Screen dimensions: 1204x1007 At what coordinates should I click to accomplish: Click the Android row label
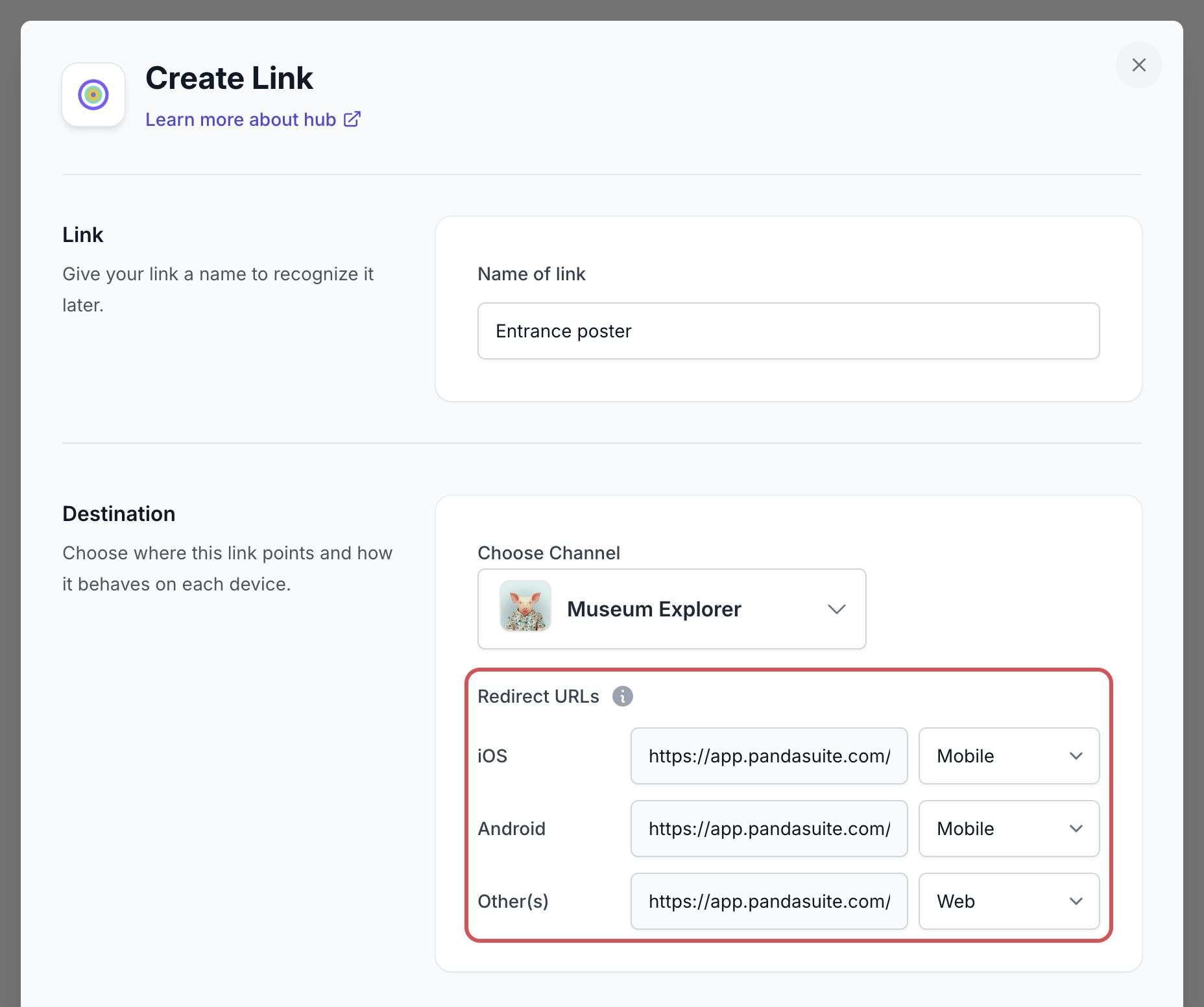[511, 829]
